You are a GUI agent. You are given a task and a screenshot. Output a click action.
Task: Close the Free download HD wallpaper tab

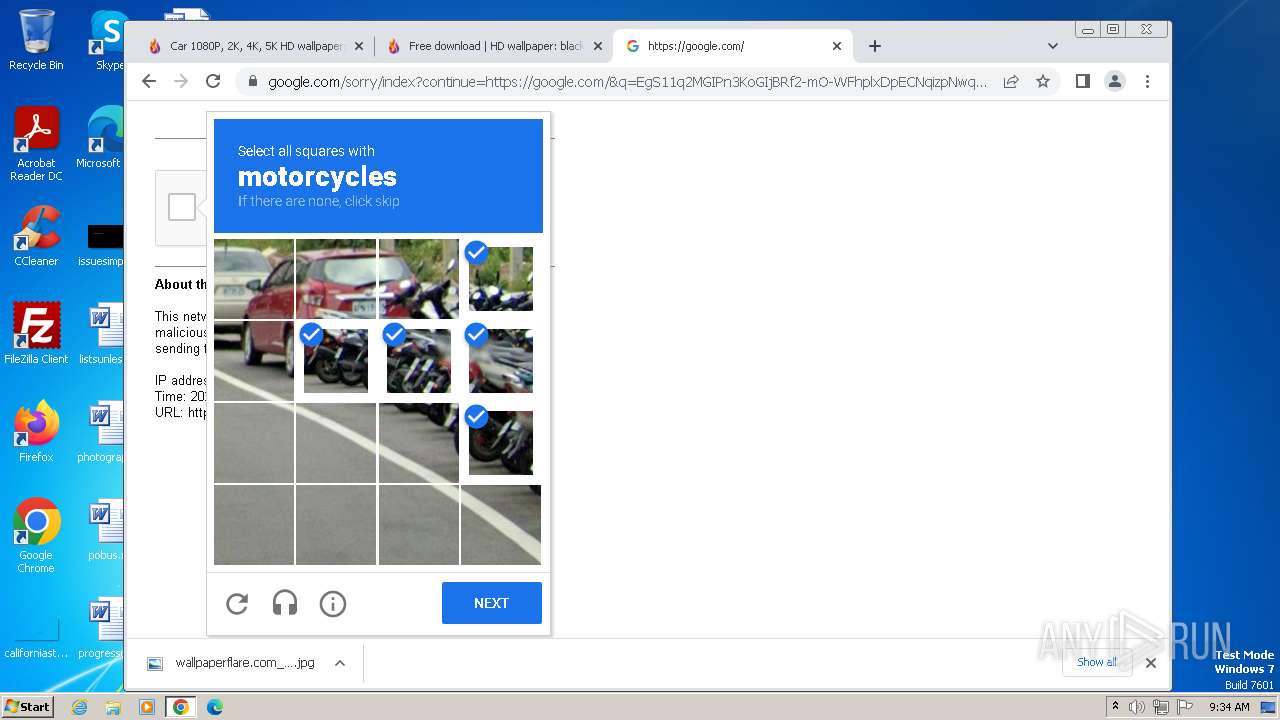coord(598,46)
